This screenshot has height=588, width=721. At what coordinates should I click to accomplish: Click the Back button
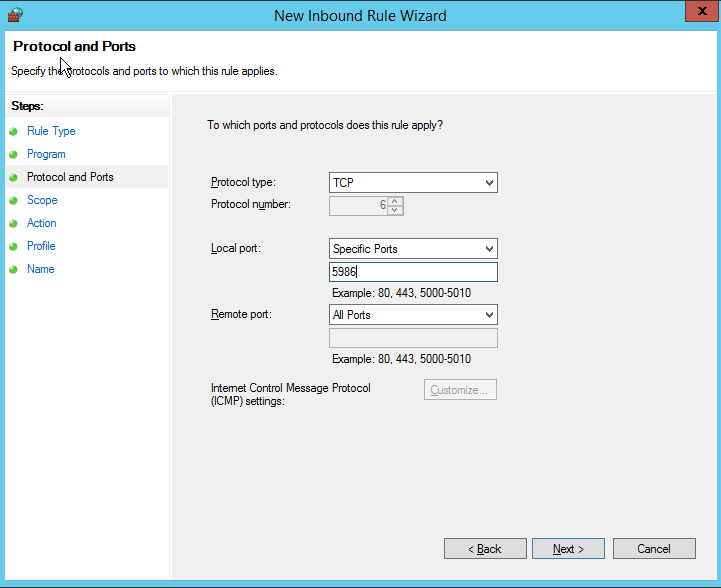pos(485,549)
